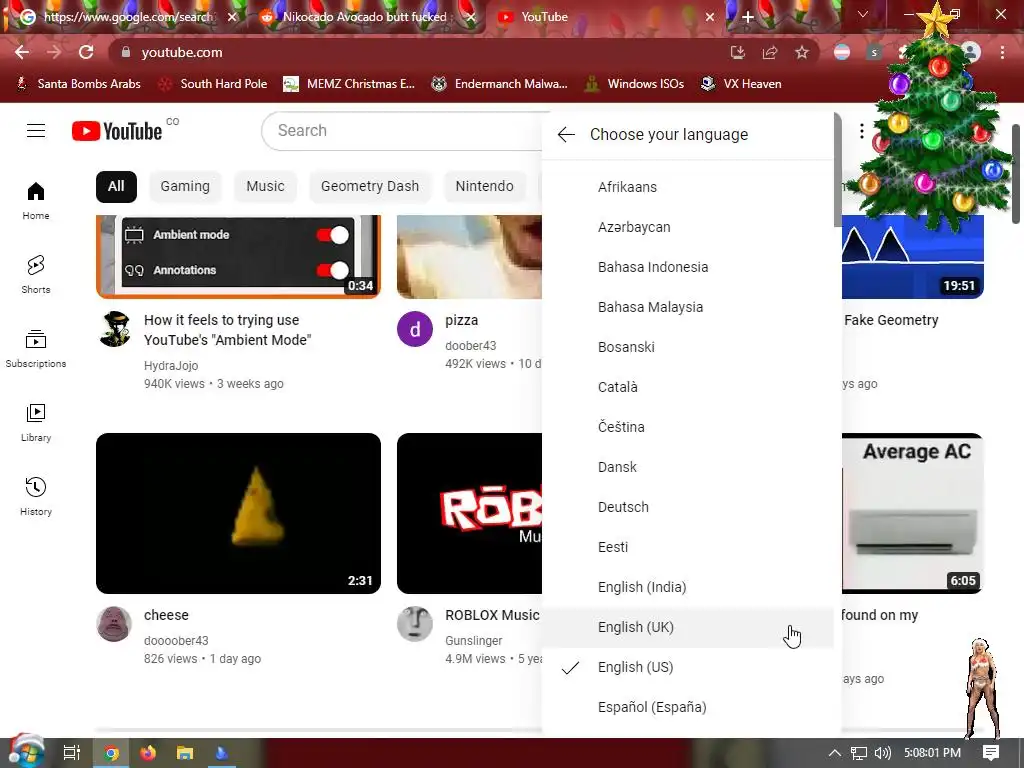Screen dimensions: 1024x768
Task: Switch to Chrome on the taskbar
Action: tap(111, 753)
